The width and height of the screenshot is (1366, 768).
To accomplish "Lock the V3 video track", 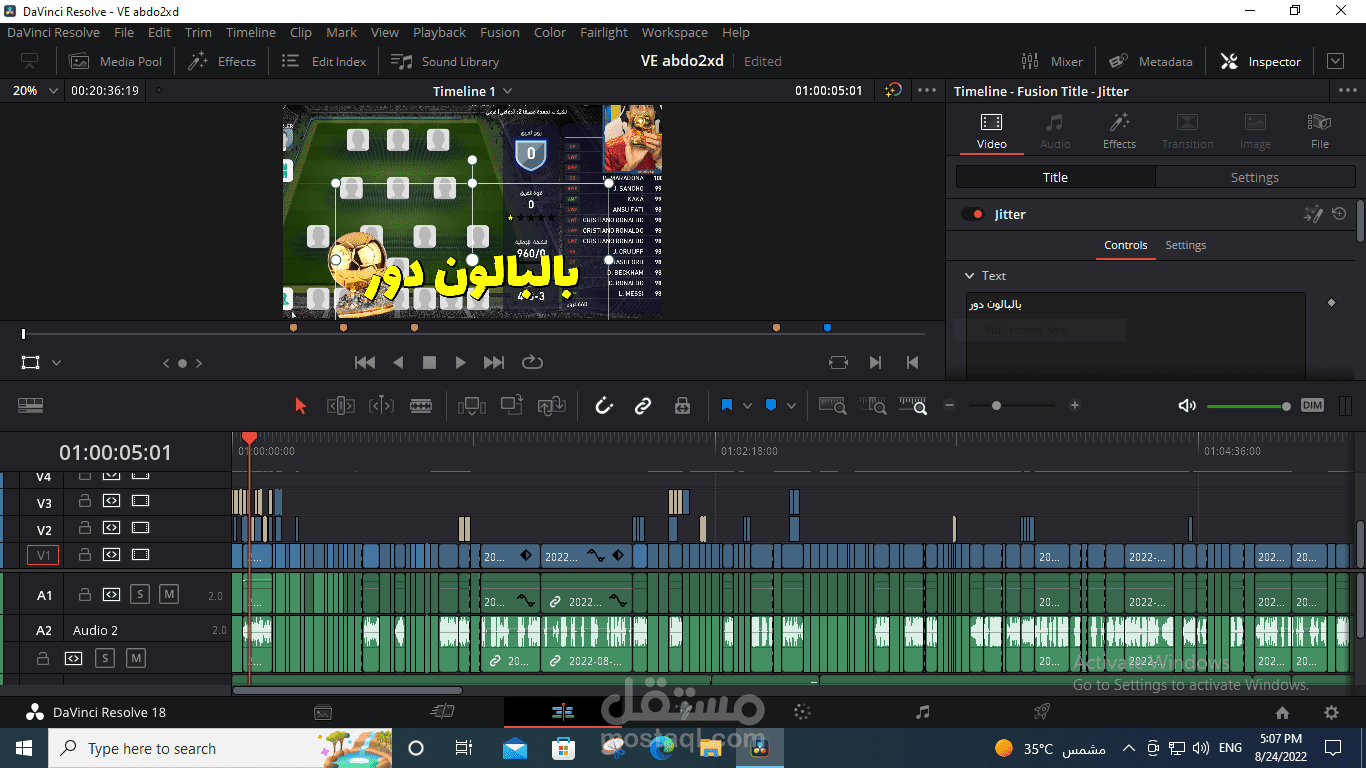I will coord(85,501).
